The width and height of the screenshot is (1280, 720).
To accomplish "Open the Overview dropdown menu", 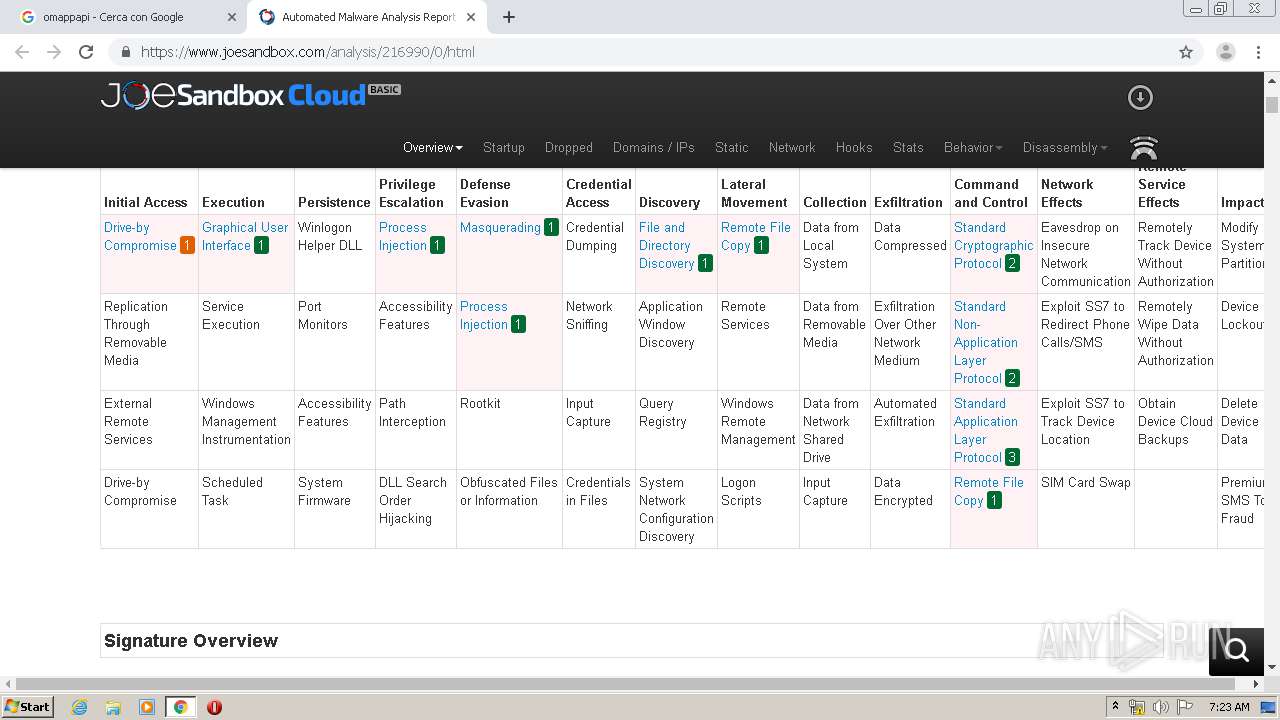I will point(433,147).
